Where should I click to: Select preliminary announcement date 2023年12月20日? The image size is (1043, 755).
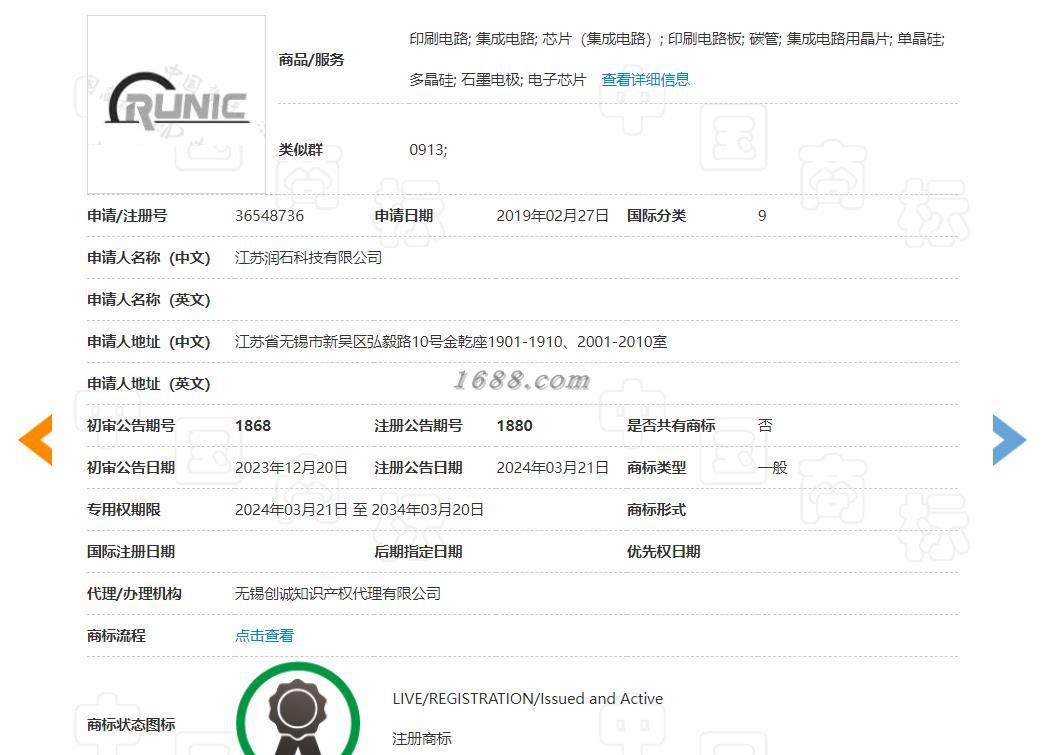pos(291,468)
